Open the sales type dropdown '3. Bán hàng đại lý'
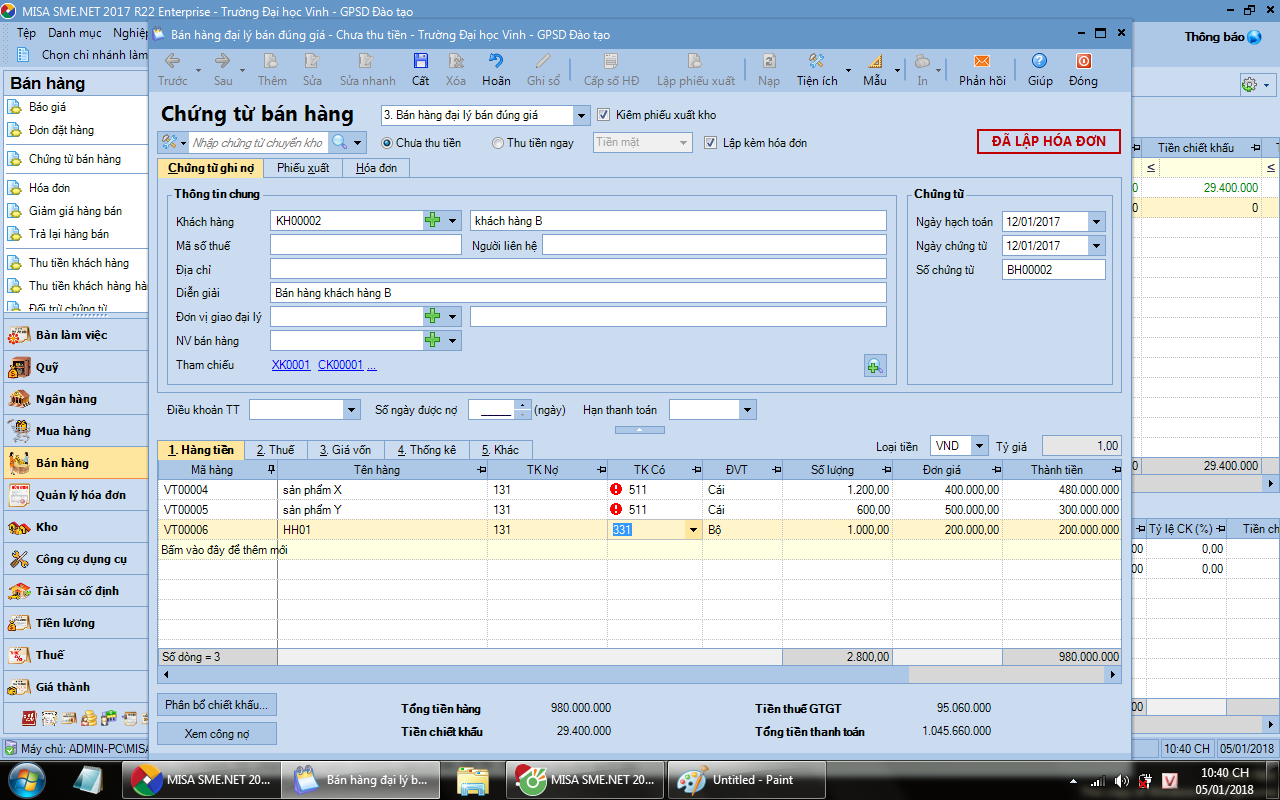 coord(582,115)
